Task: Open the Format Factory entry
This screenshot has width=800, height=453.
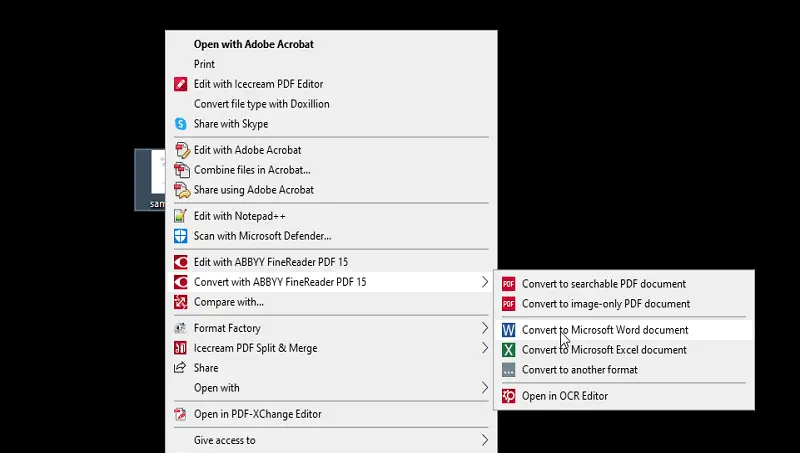Action: 332,328
